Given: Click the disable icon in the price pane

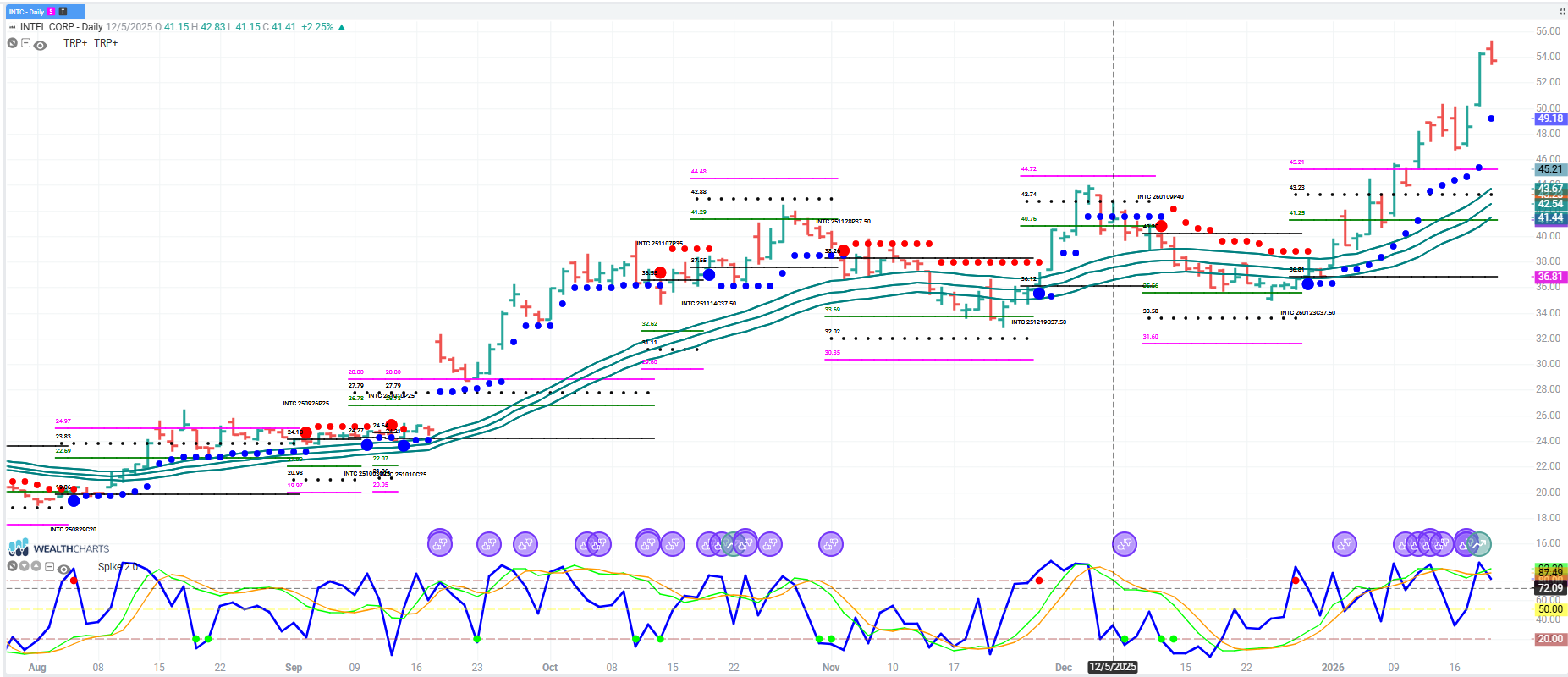Looking at the screenshot, I should 12,43.
